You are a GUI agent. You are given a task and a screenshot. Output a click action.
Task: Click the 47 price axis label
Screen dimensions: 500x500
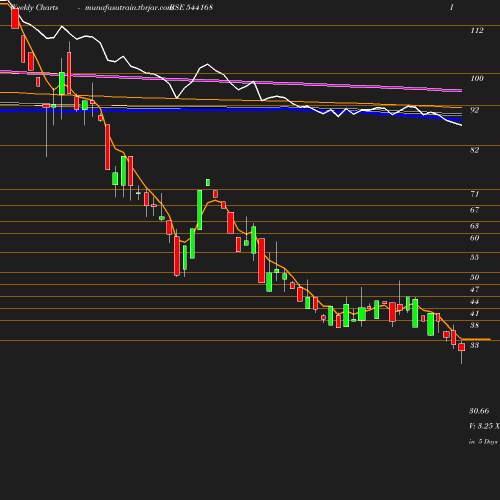(474, 289)
